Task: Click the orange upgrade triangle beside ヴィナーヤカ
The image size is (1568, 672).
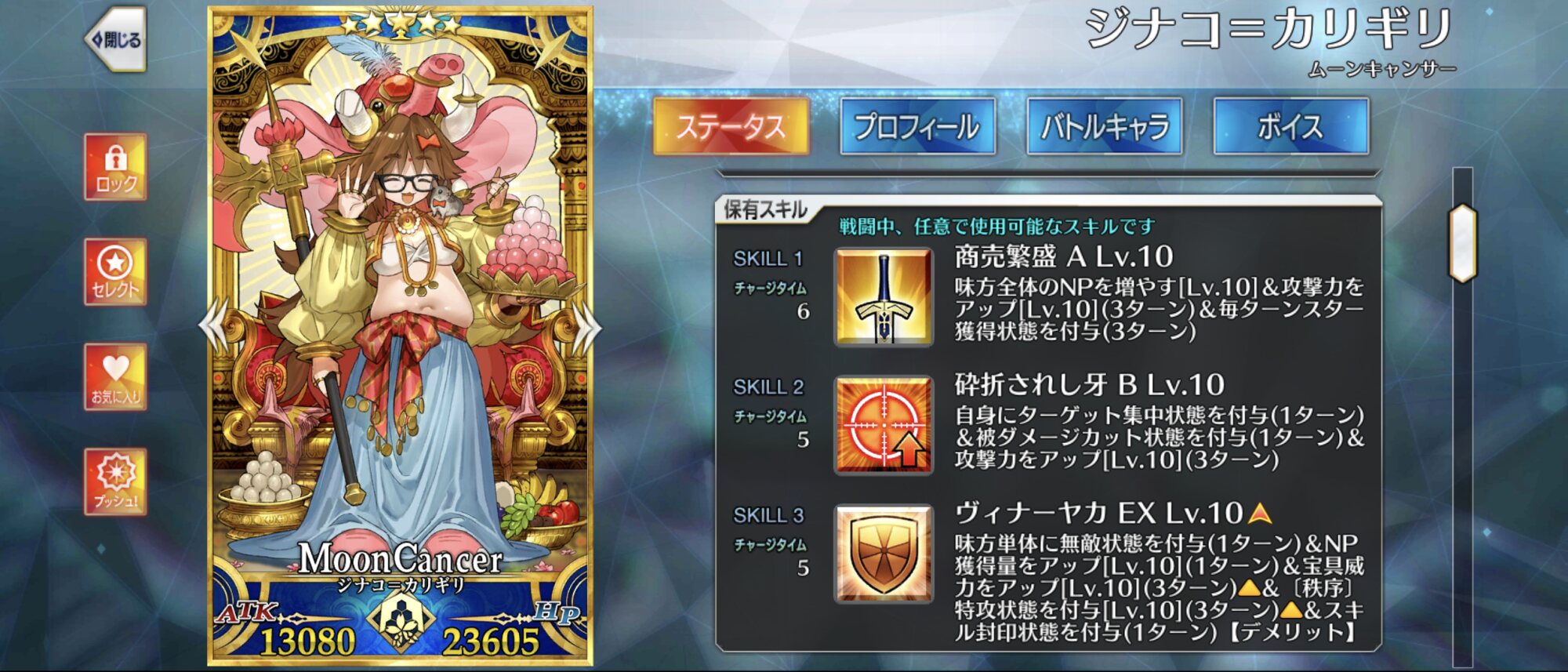Action: [x=1259, y=514]
